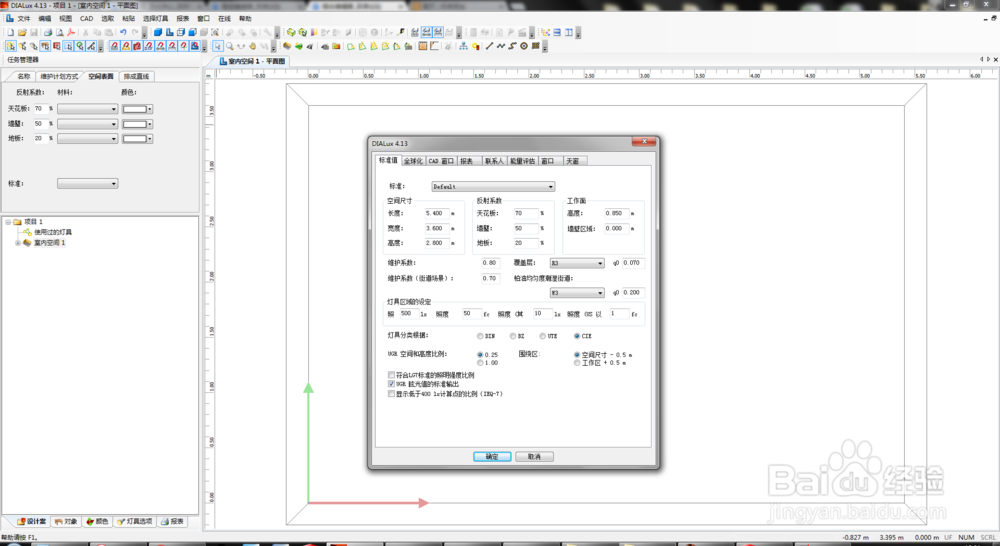The width and height of the screenshot is (1000, 546).
Task: Select the pan hand tool icon
Action: click(253, 46)
